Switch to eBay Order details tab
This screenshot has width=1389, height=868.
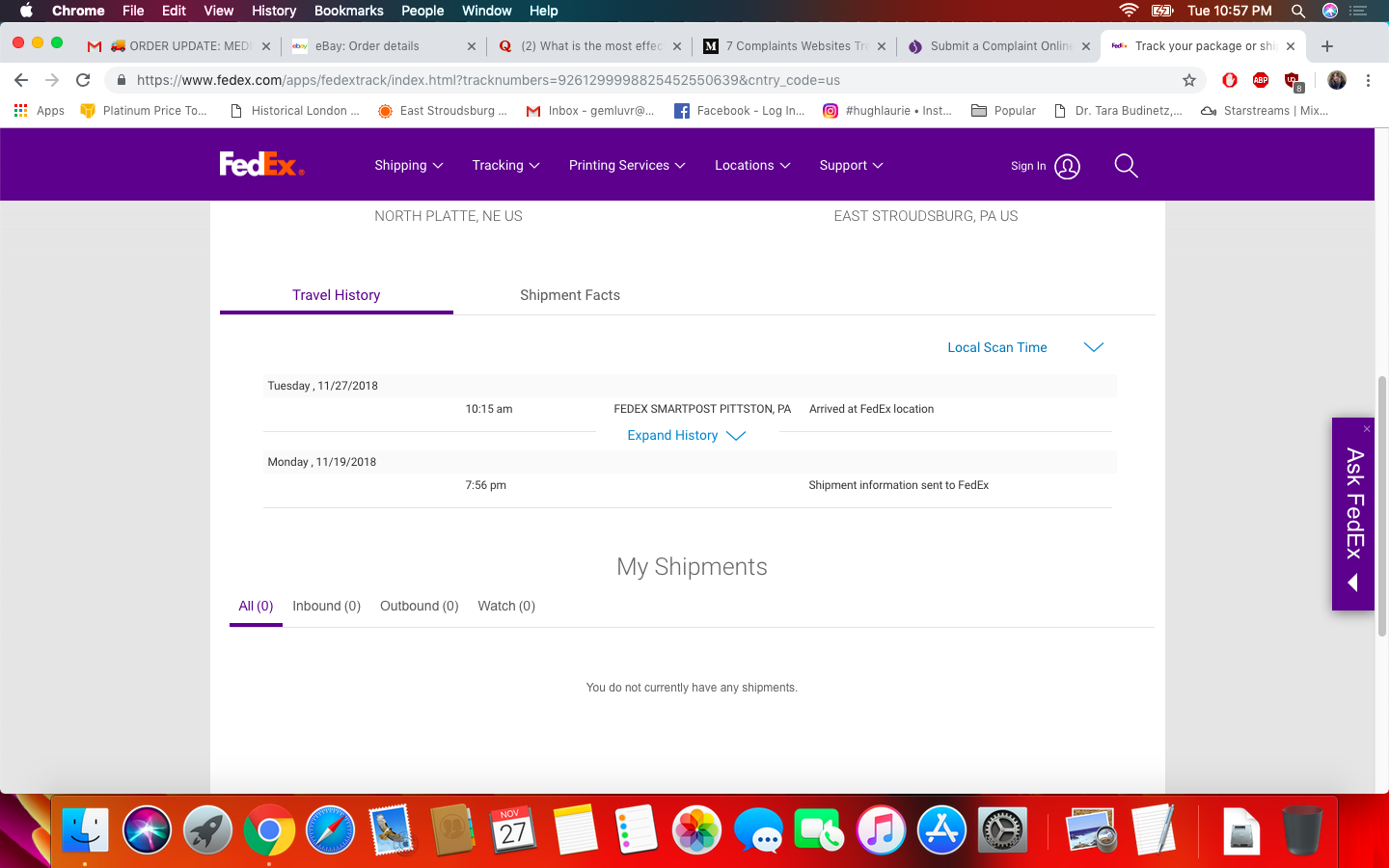click(x=376, y=46)
